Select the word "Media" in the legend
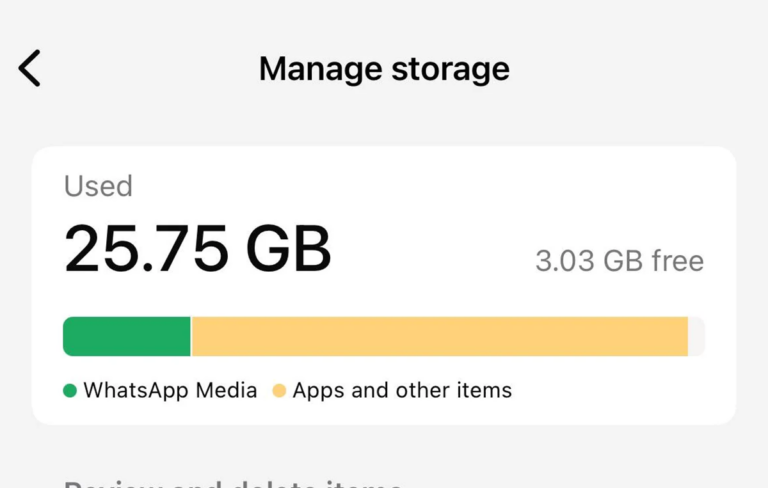 (225, 391)
